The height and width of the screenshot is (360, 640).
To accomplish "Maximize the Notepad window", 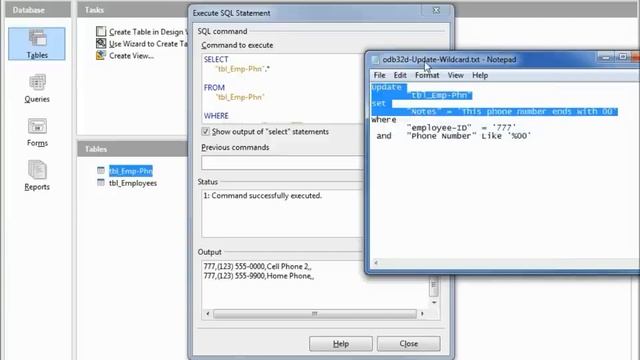I will [x=622, y=58].
